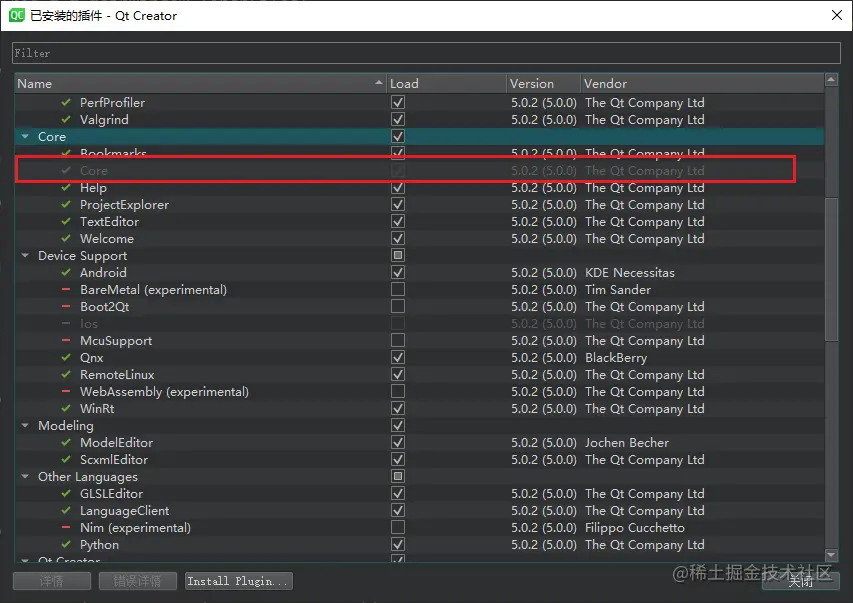
Task: Select the TextEditor plugin row
Action: point(419,221)
